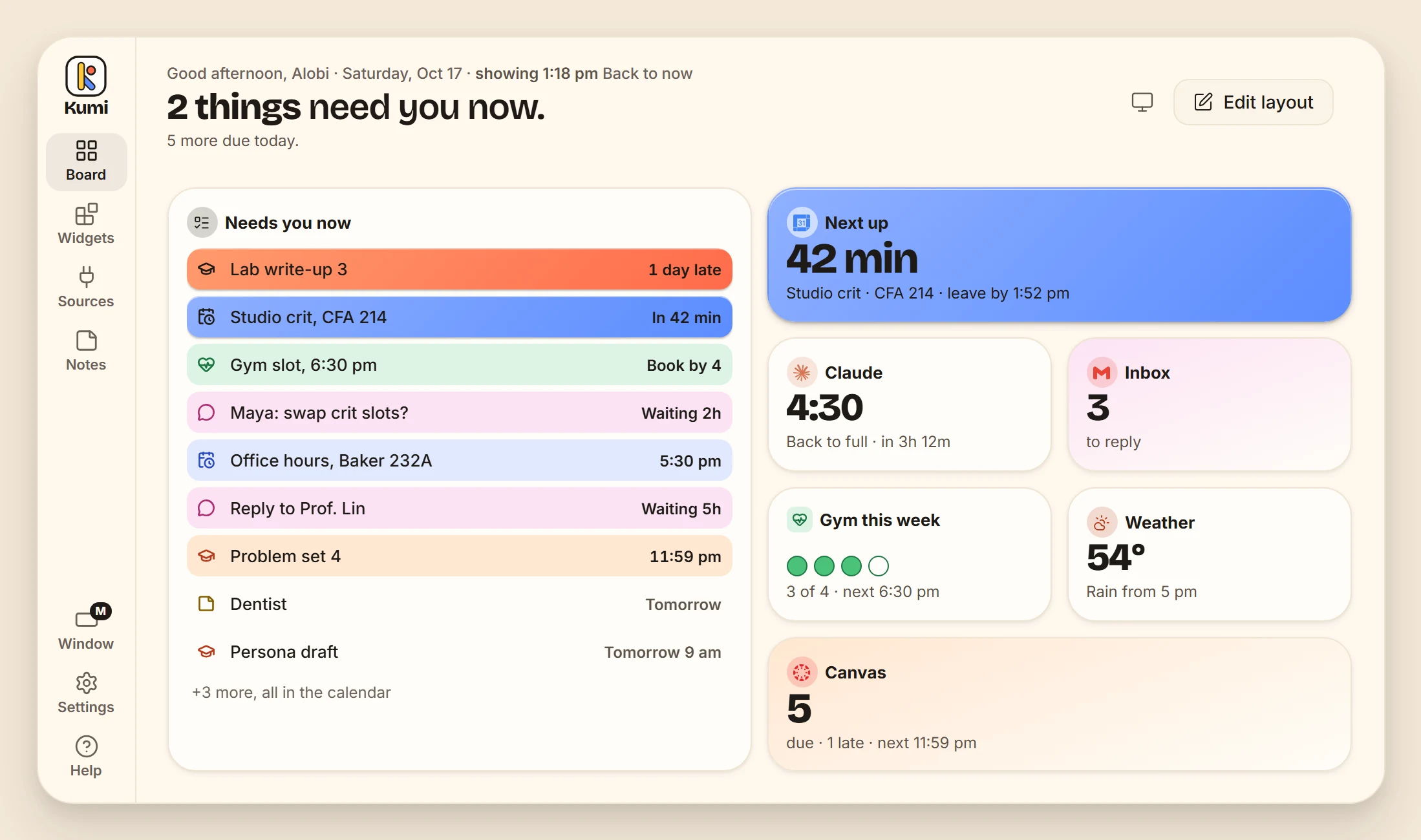The width and height of the screenshot is (1421, 840).
Task: Click graduation cap icon on Problem set 4
Action: [x=206, y=556]
